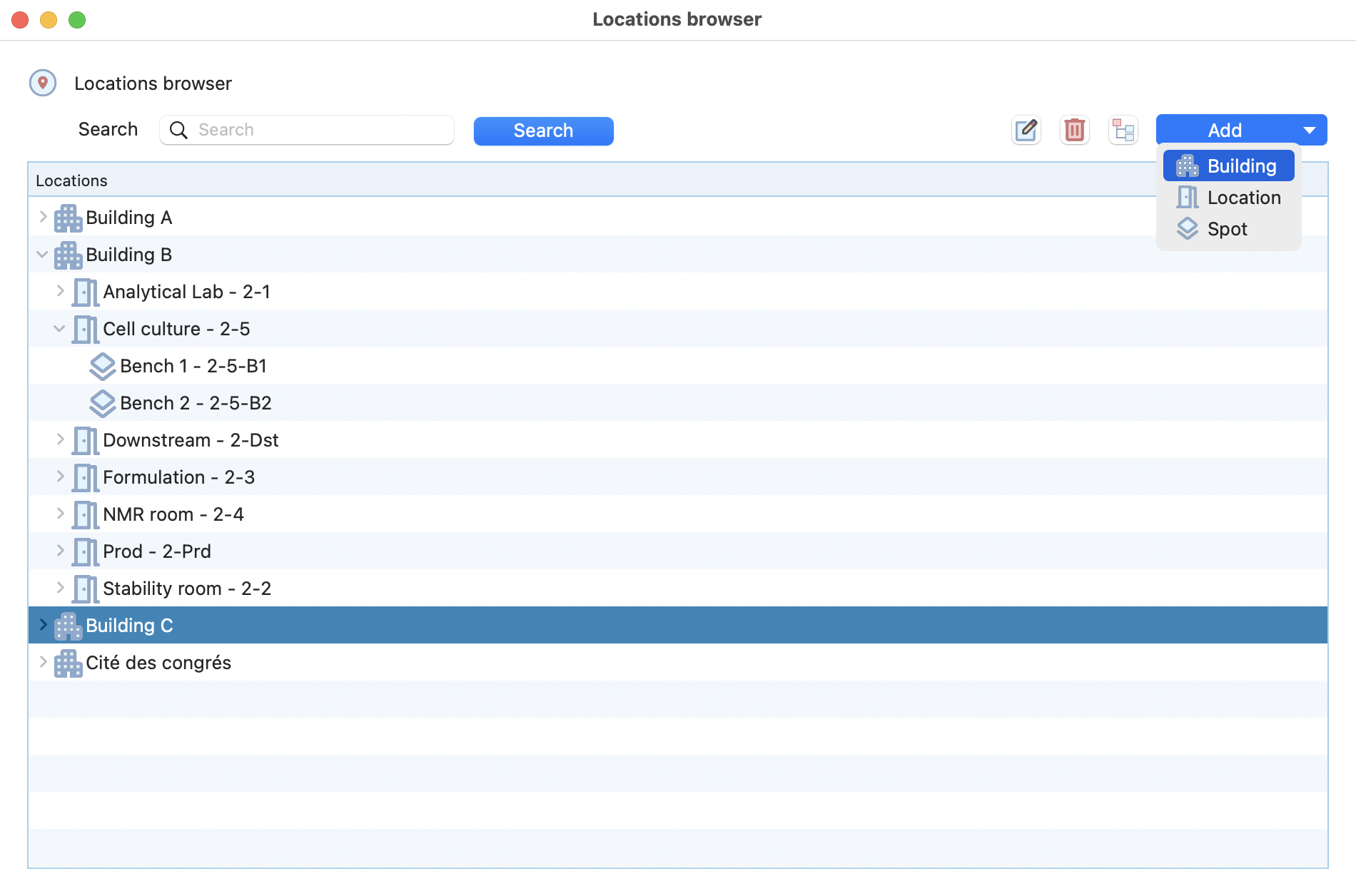Select the Building C row
This screenshot has width=1356, height=896.
678,626
